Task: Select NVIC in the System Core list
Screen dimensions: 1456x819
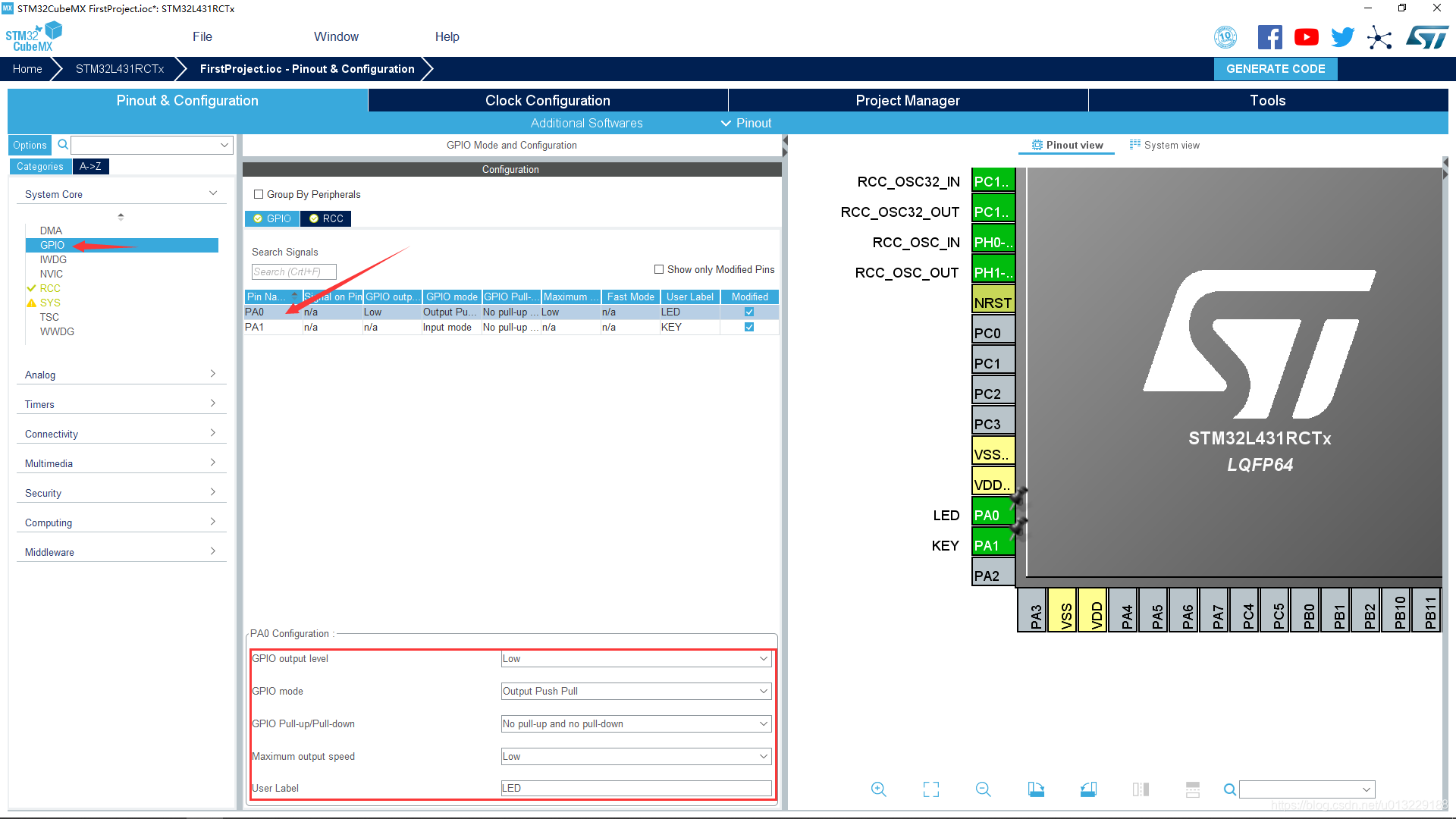Action: coord(52,274)
